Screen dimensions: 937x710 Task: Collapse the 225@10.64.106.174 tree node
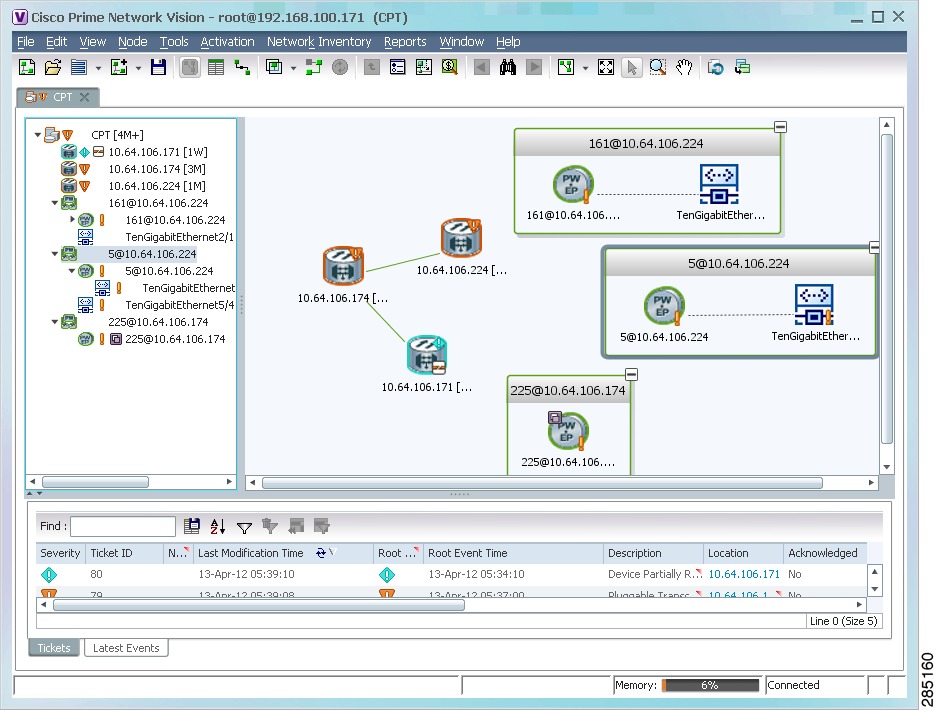[x=54, y=322]
